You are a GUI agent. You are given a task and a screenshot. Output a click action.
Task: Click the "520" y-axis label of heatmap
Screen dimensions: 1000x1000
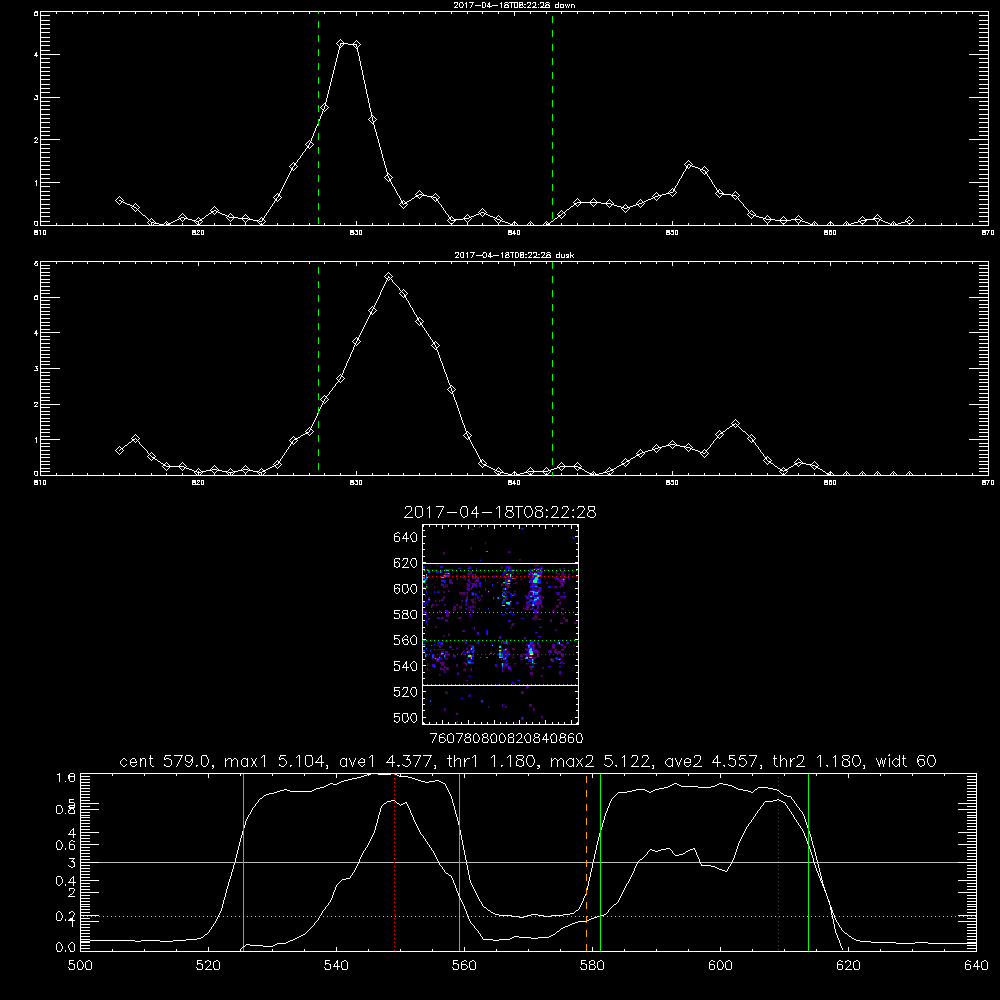point(406,692)
